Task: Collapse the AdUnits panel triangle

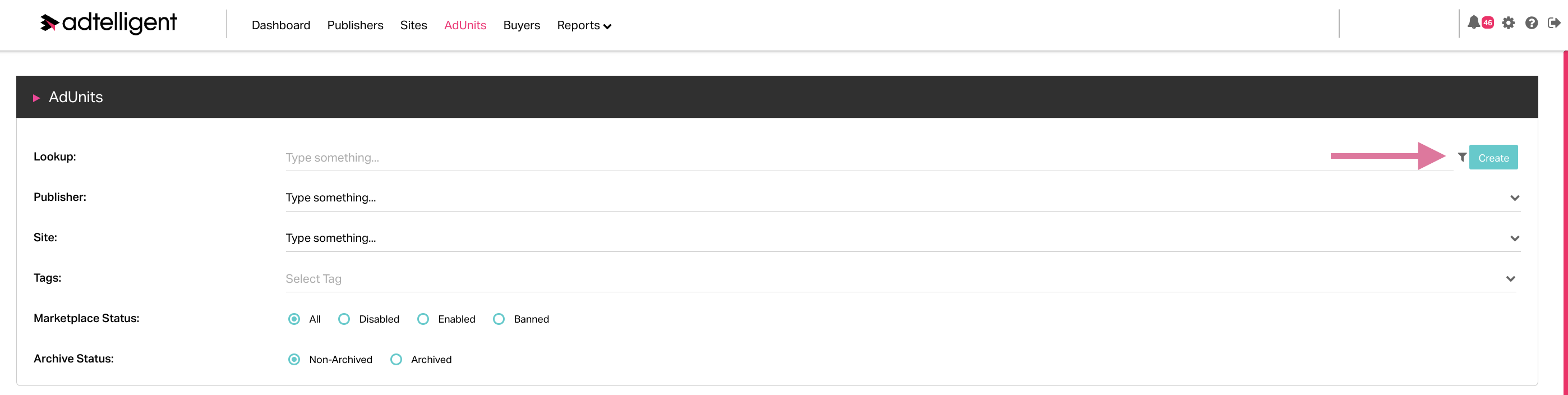Action: pyautogui.click(x=36, y=98)
